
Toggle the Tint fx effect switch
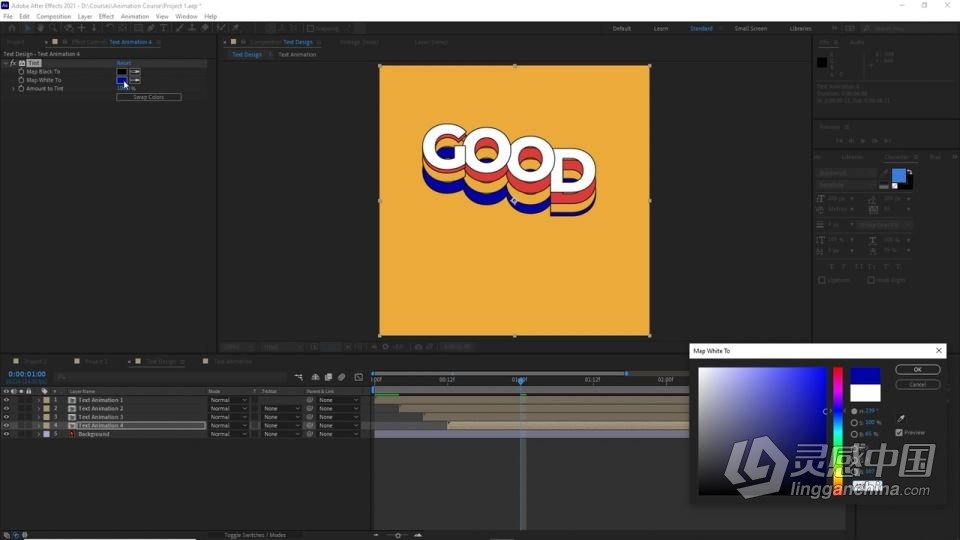click(13, 63)
